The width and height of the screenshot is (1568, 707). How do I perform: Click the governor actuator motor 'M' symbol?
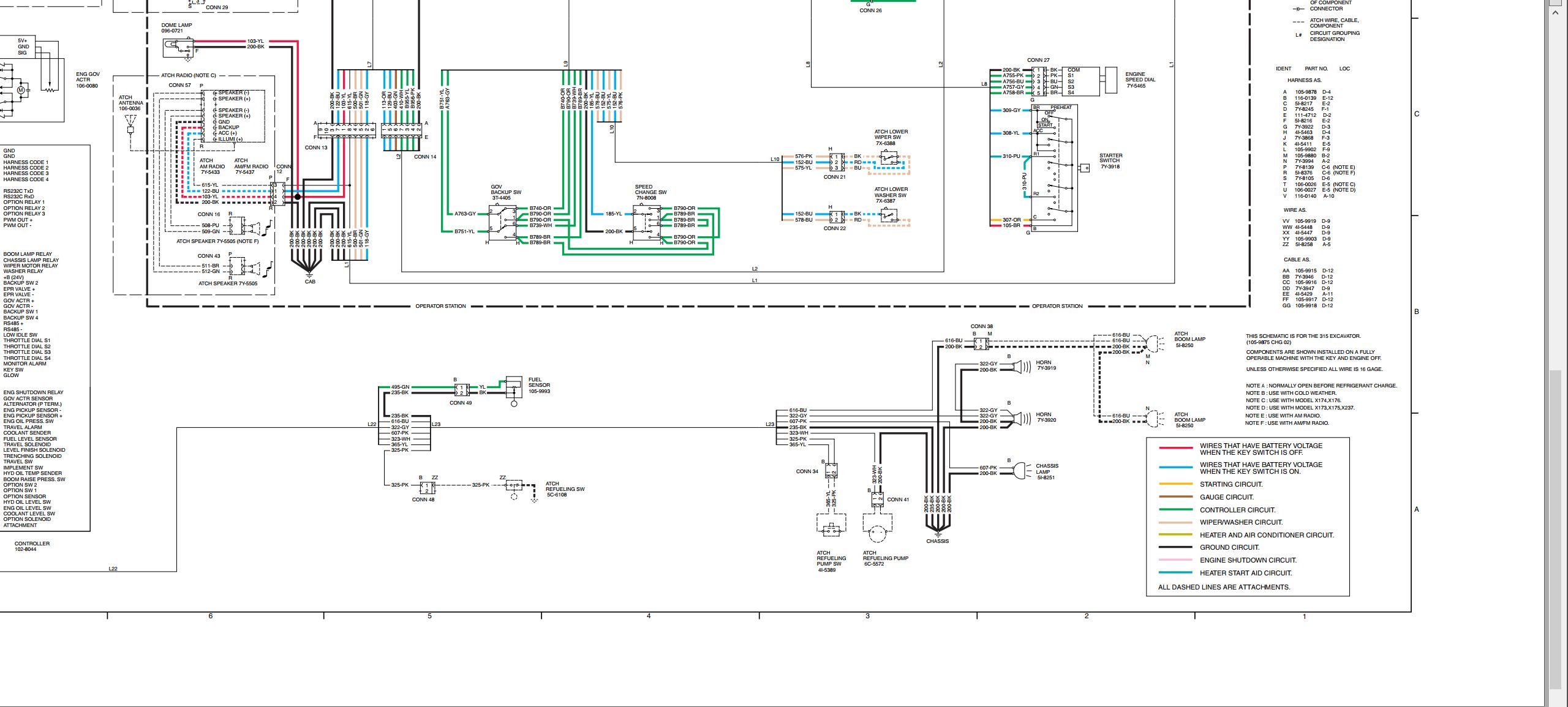[20, 90]
